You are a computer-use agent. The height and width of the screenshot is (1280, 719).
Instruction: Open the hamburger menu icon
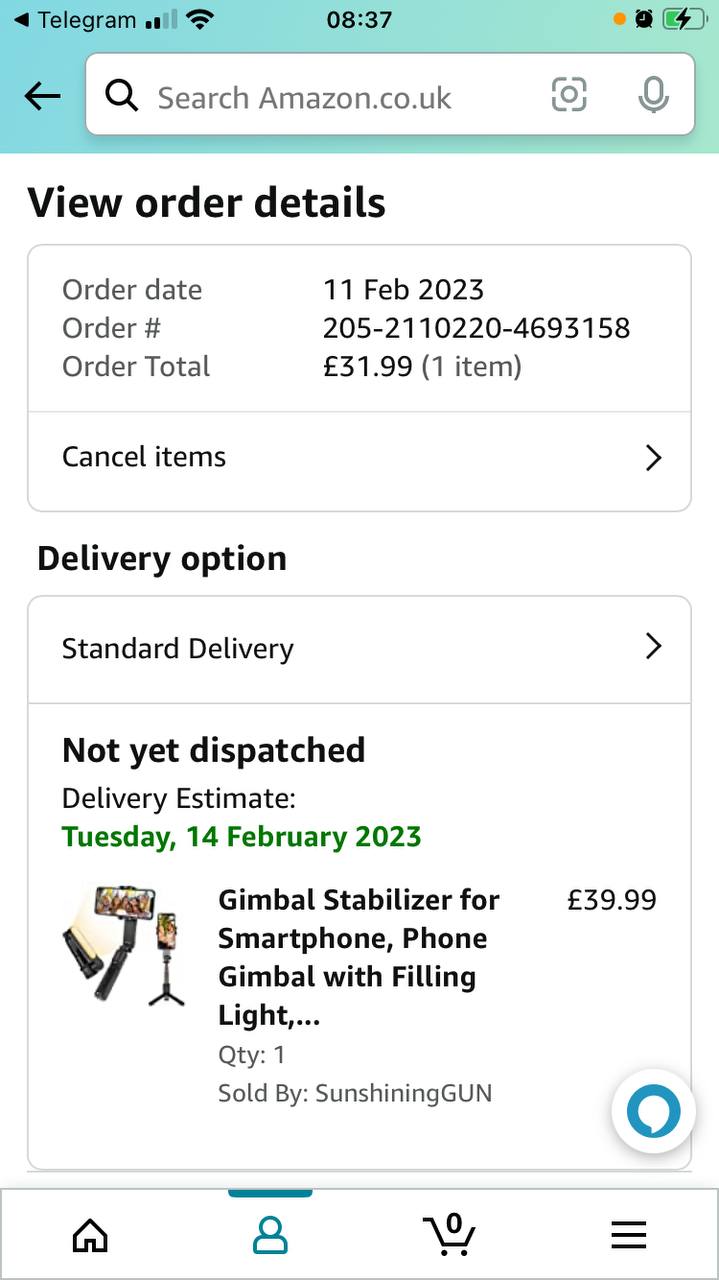[x=629, y=1236]
